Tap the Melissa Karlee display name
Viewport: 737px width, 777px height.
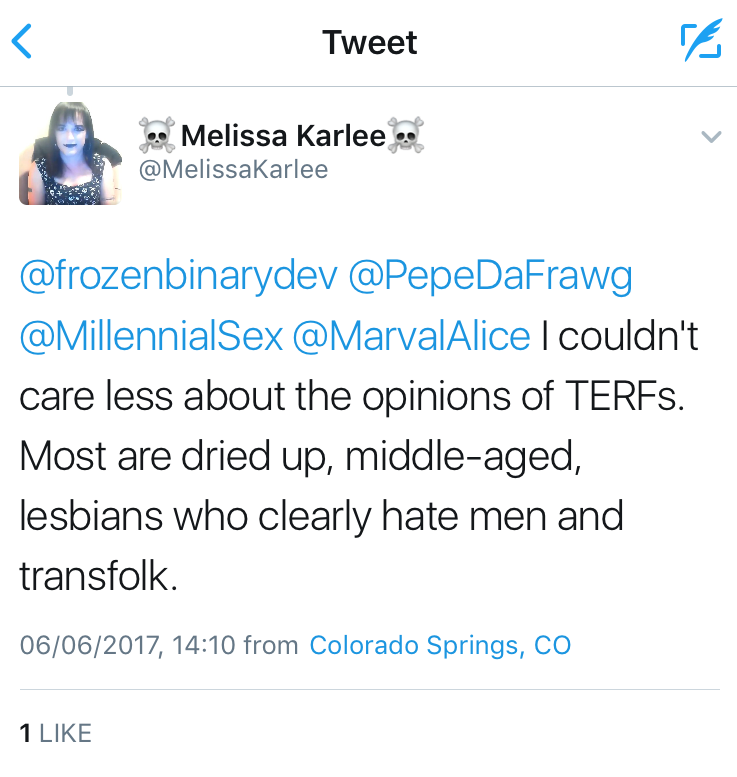pos(283,135)
